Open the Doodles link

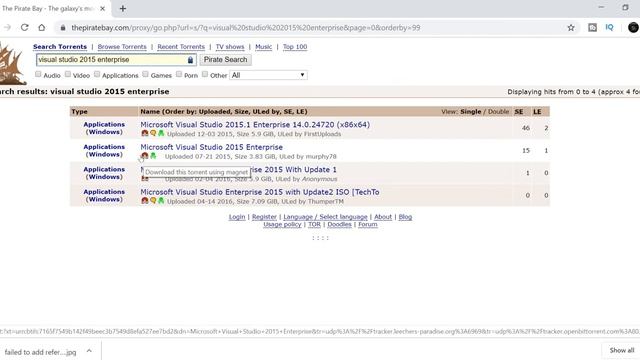click(339, 224)
